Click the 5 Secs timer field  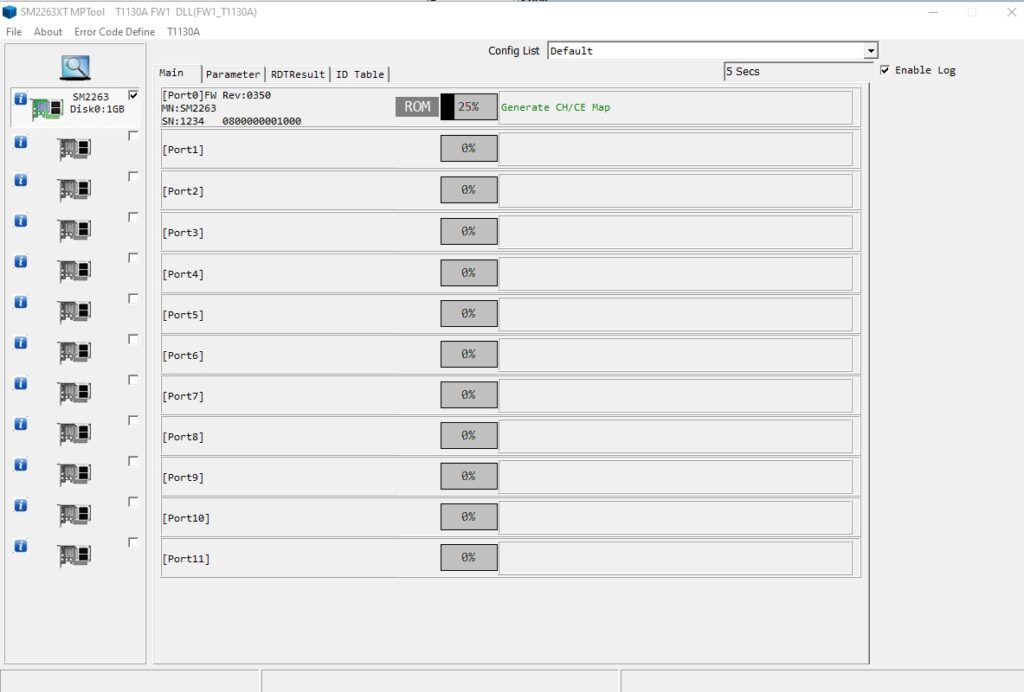point(798,71)
